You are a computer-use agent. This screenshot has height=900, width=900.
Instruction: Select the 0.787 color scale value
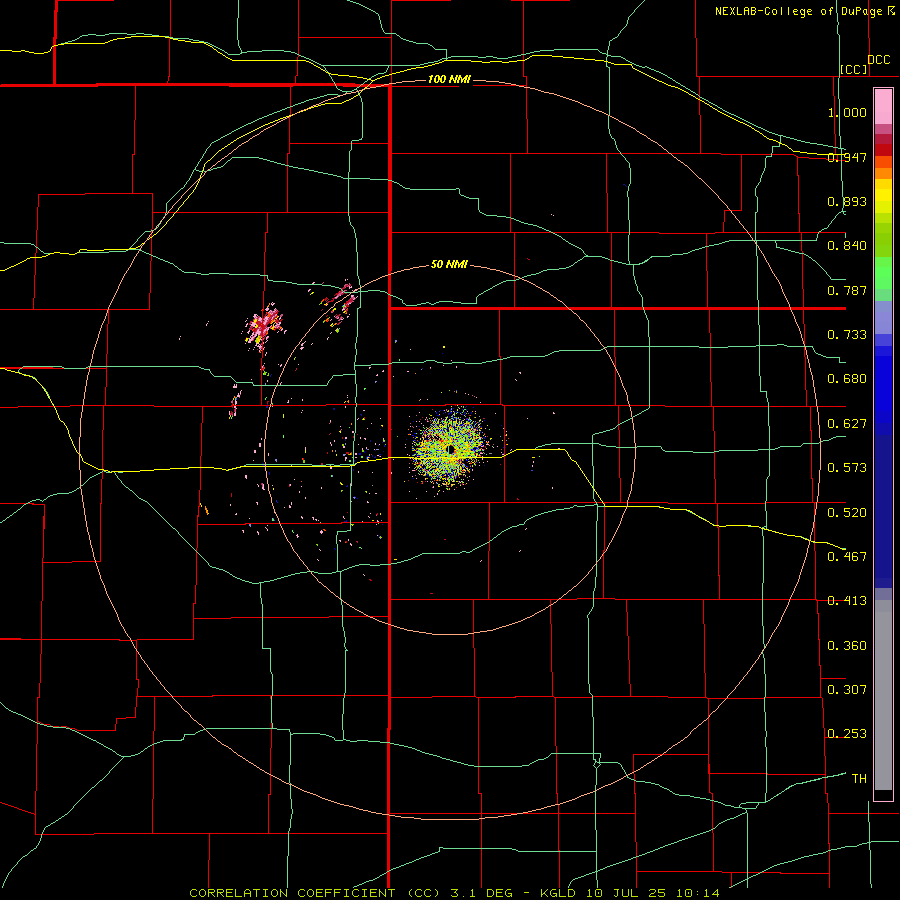(847, 290)
